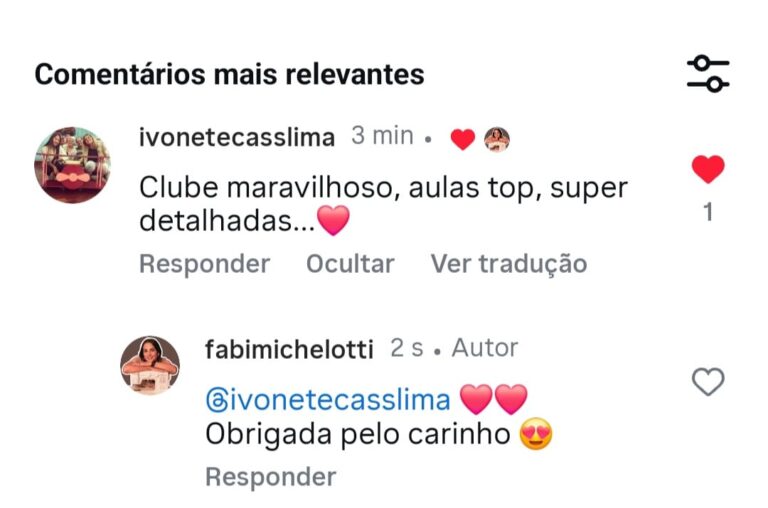Like fabimichelotti's reply with the outline heart
This screenshot has height=508, width=768.
[708, 382]
